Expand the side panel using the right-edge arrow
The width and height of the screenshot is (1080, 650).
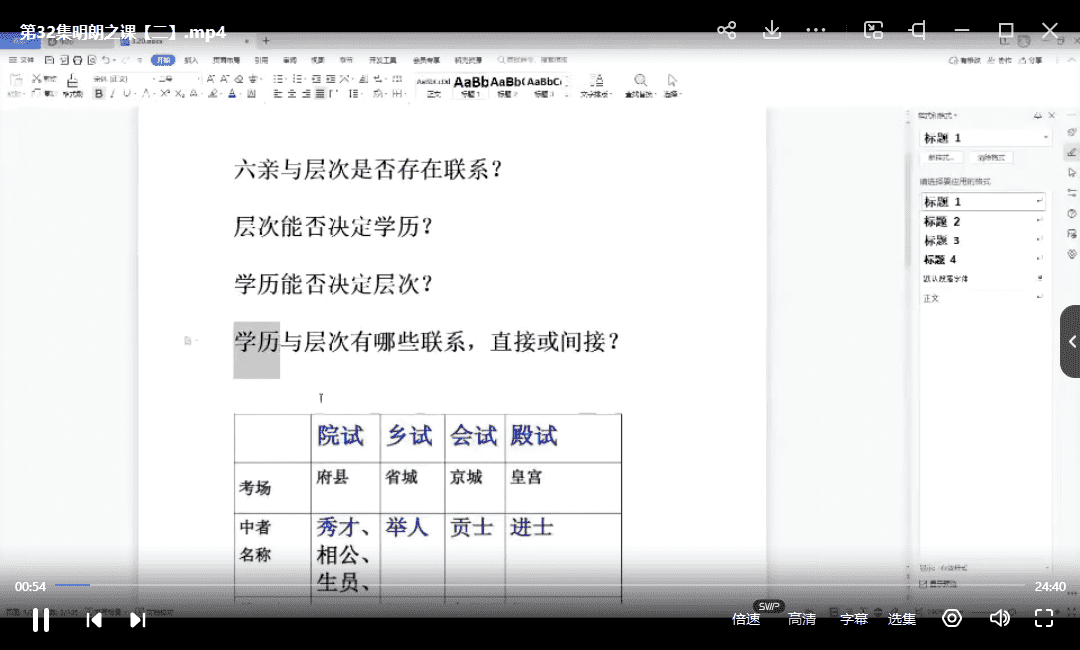[x=1071, y=341]
